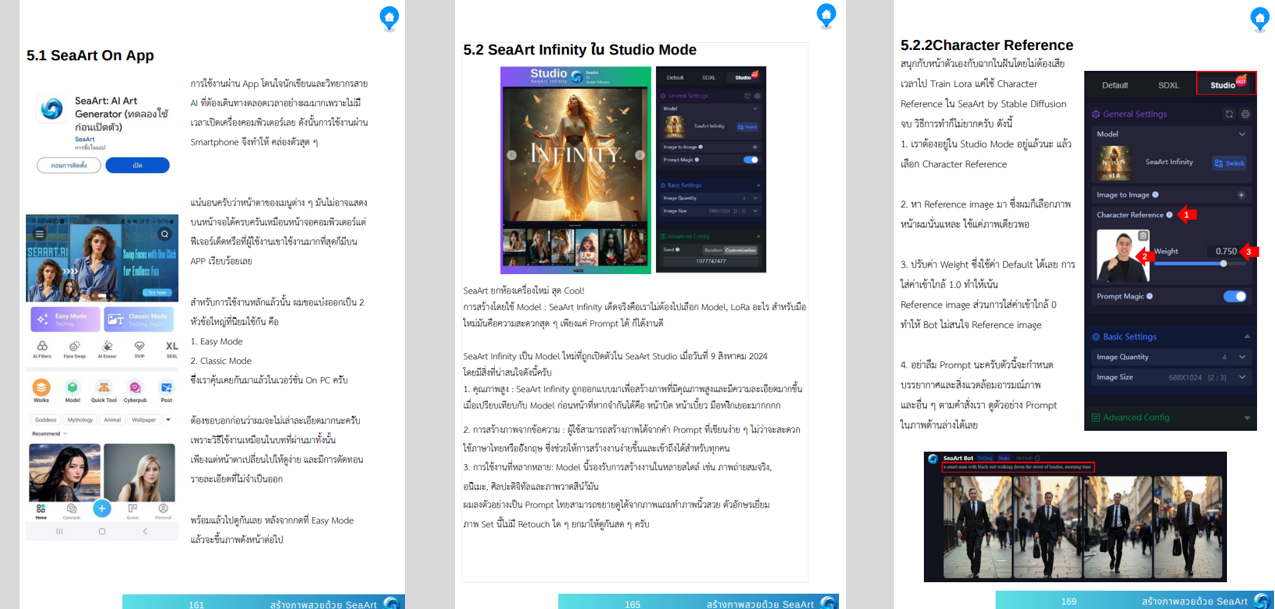The width and height of the screenshot is (1275, 609).
Task: Click the seed number field 1977747477
Action: [711, 261]
